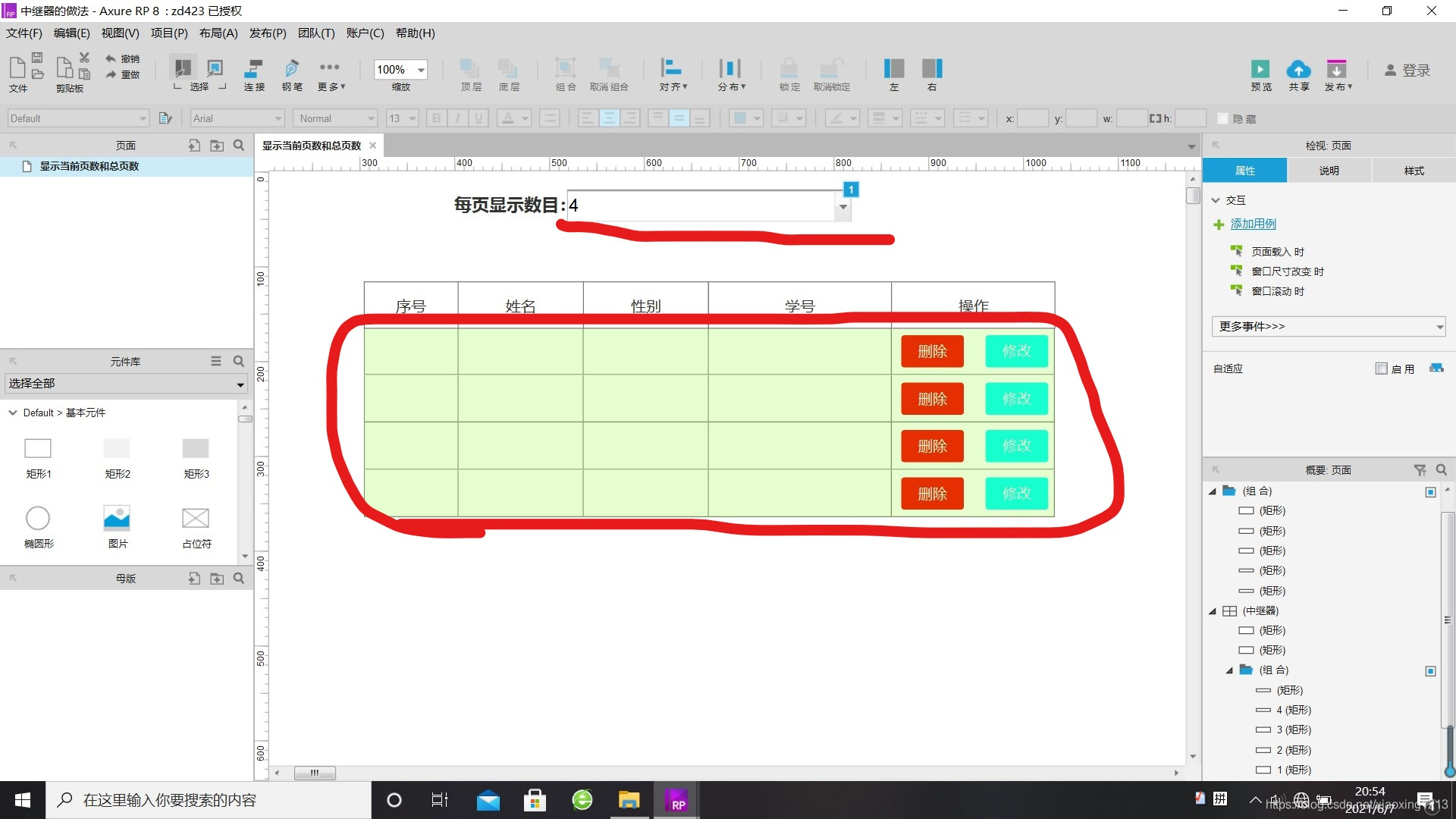Click the Distribute (分布) toolbar icon

click(x=730, y=69)
